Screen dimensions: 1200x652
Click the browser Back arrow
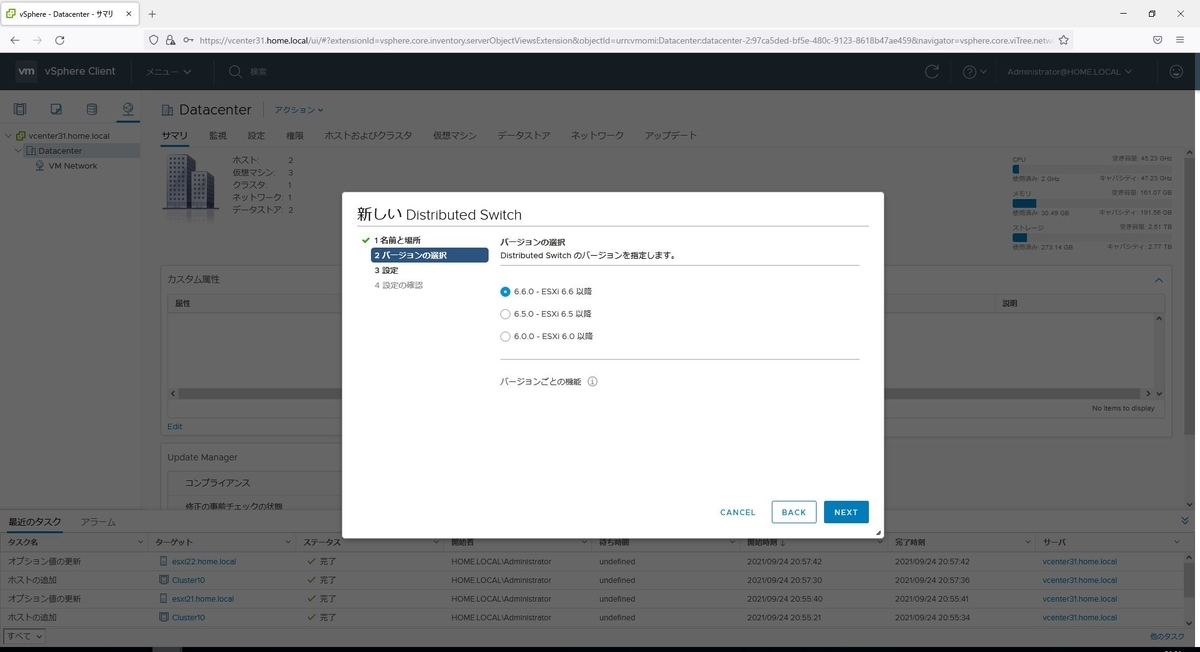pyautogui.click(x=15, y=40)
